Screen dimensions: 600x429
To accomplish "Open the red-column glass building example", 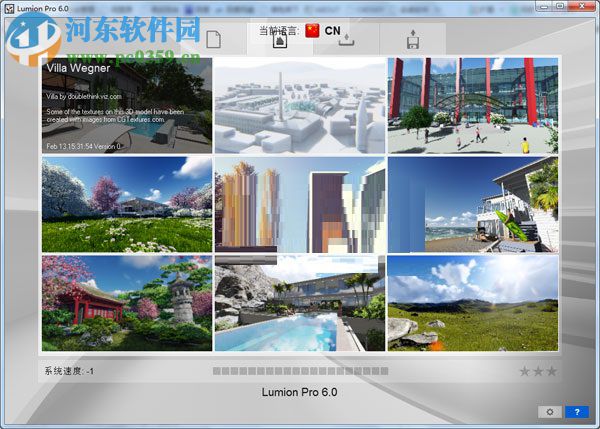I will click(x=473, y=106).
